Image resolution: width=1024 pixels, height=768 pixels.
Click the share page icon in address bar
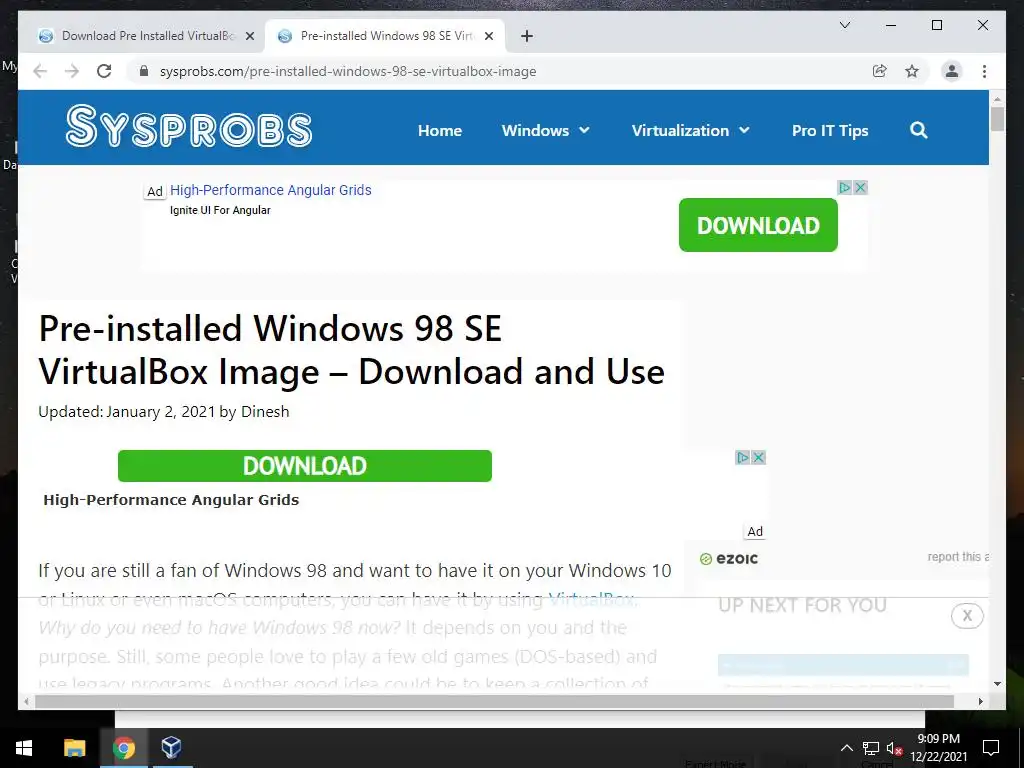click(880, 71)
